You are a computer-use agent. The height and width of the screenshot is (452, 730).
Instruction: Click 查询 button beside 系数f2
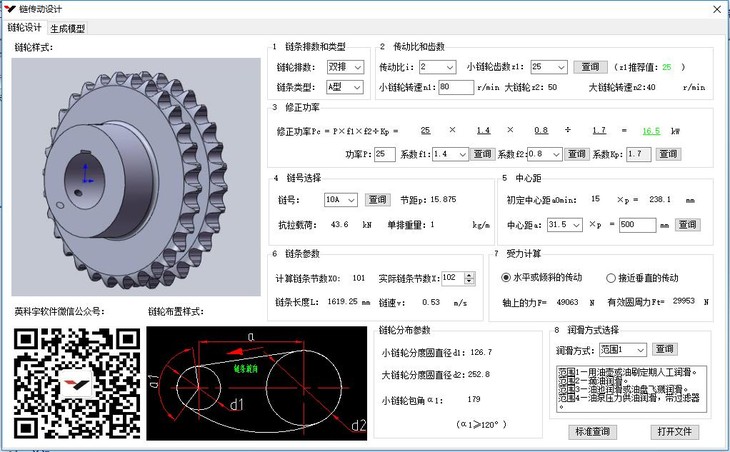(x=577, y=154)
